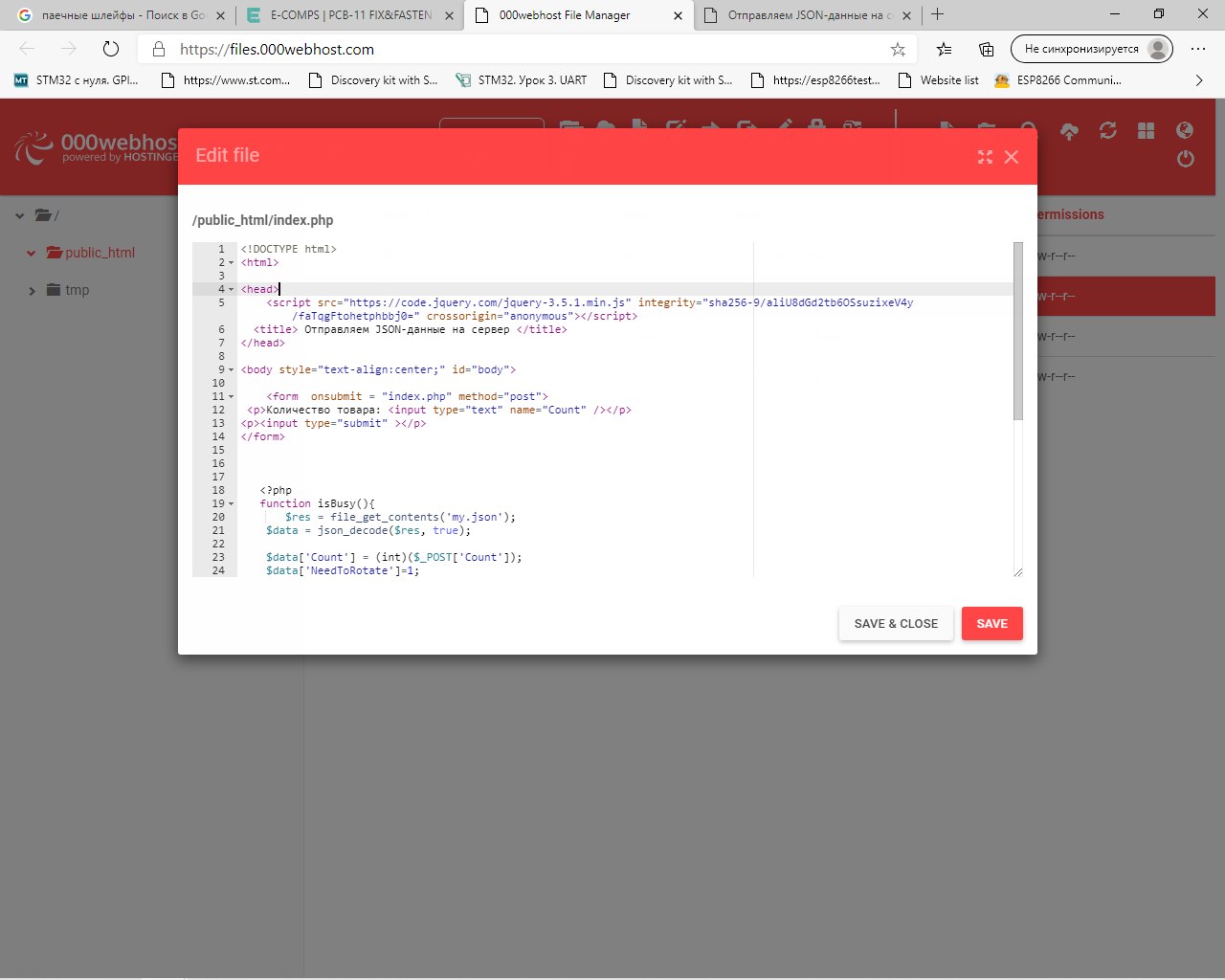1225x980 pixels.
Task: Collapse the public_html folder node
Action: (x=32, y=254)
